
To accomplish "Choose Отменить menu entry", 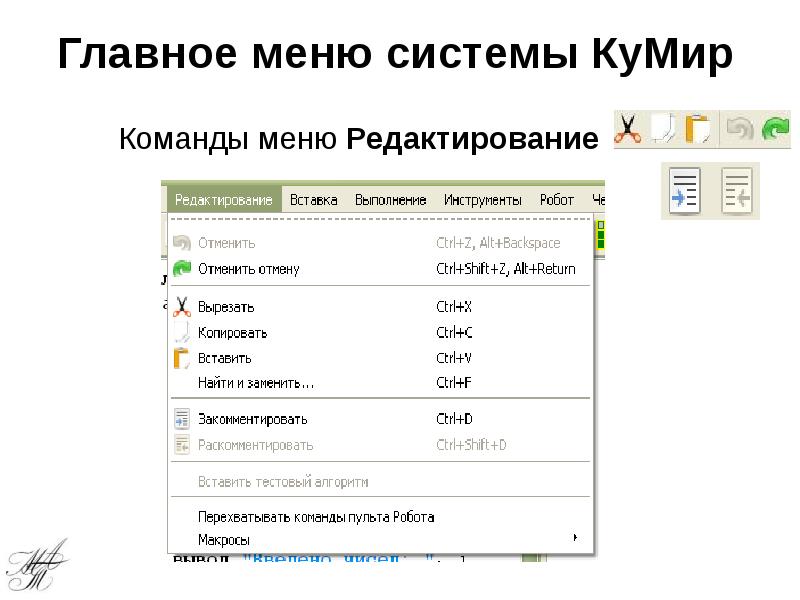I will click(381, 243).
